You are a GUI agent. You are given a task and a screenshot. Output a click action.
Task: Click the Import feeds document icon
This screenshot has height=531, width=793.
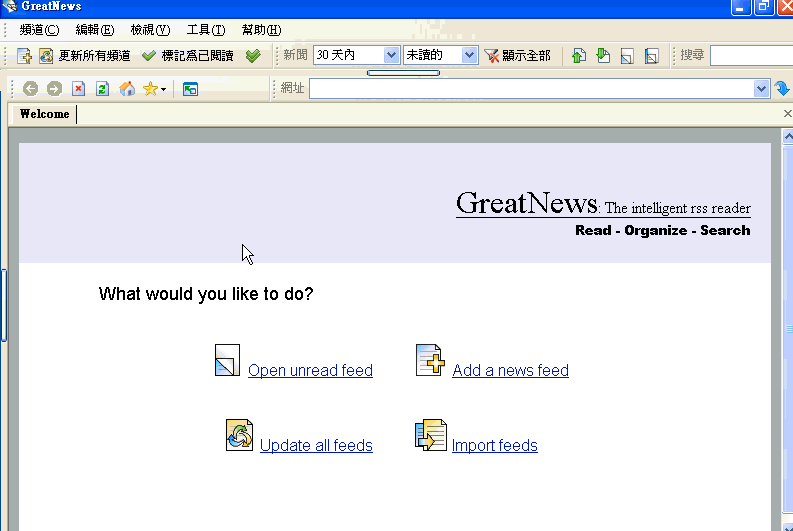431,435
